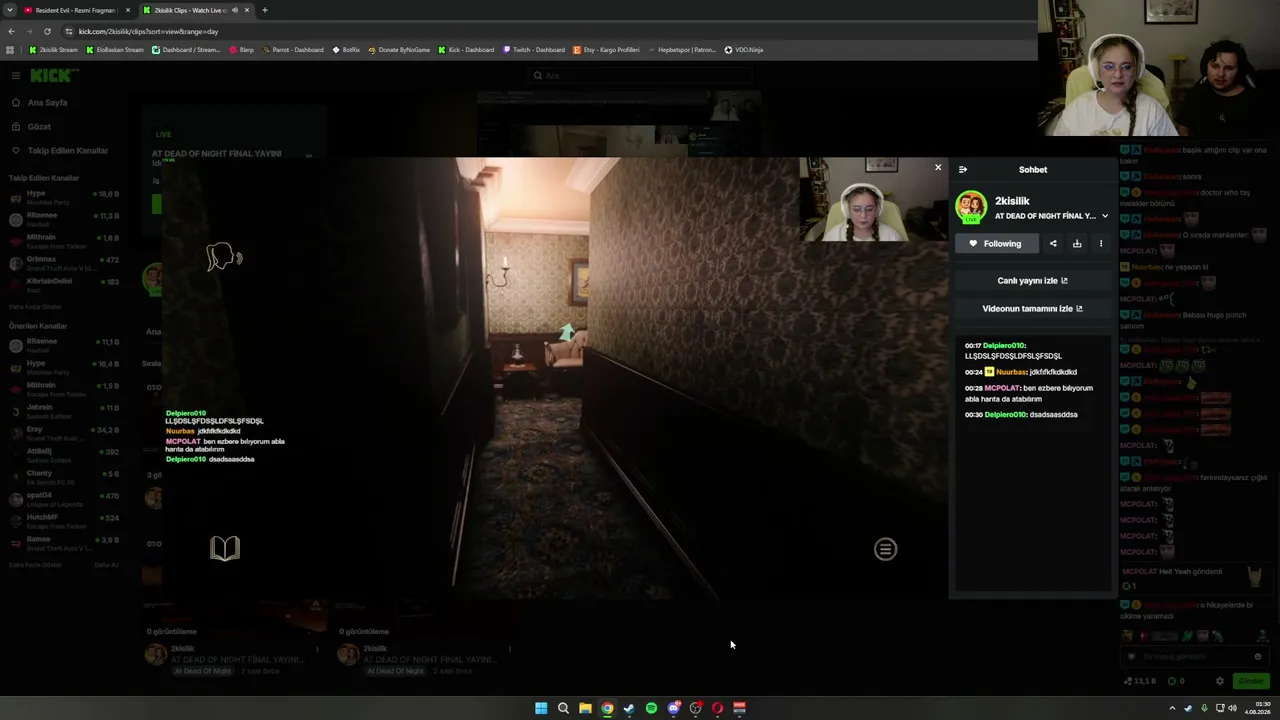Open the VDO.Ninja bookmark

[x=744, y=50]
